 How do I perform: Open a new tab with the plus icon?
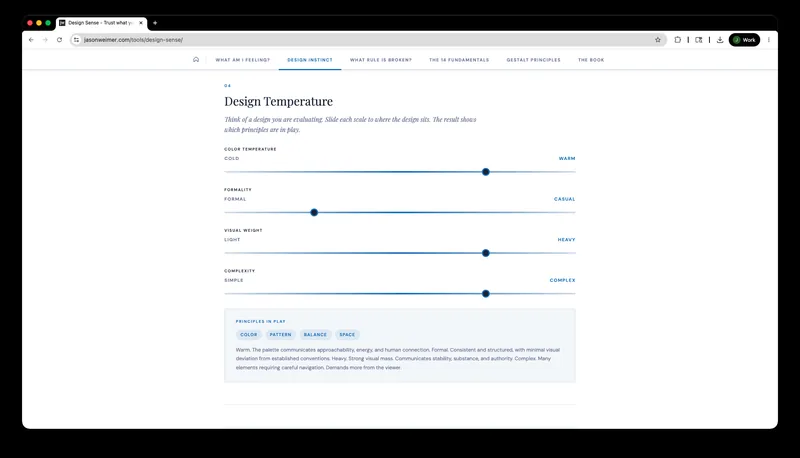tap(155, 23)
